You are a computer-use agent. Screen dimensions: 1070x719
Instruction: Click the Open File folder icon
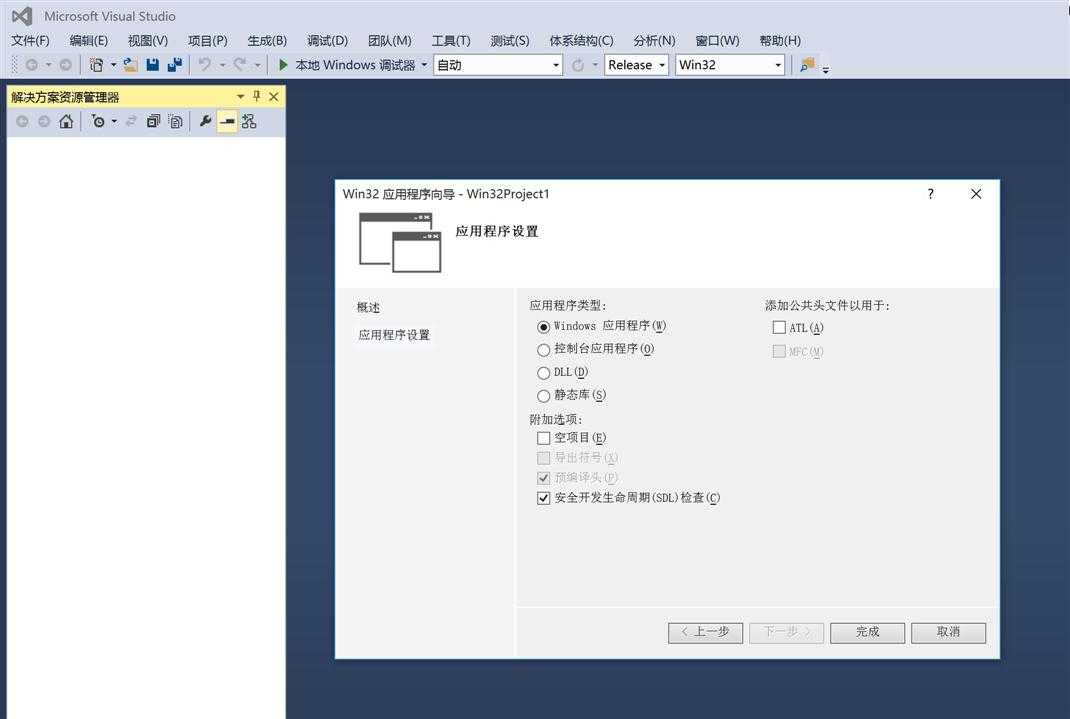(x=130, y=65)
